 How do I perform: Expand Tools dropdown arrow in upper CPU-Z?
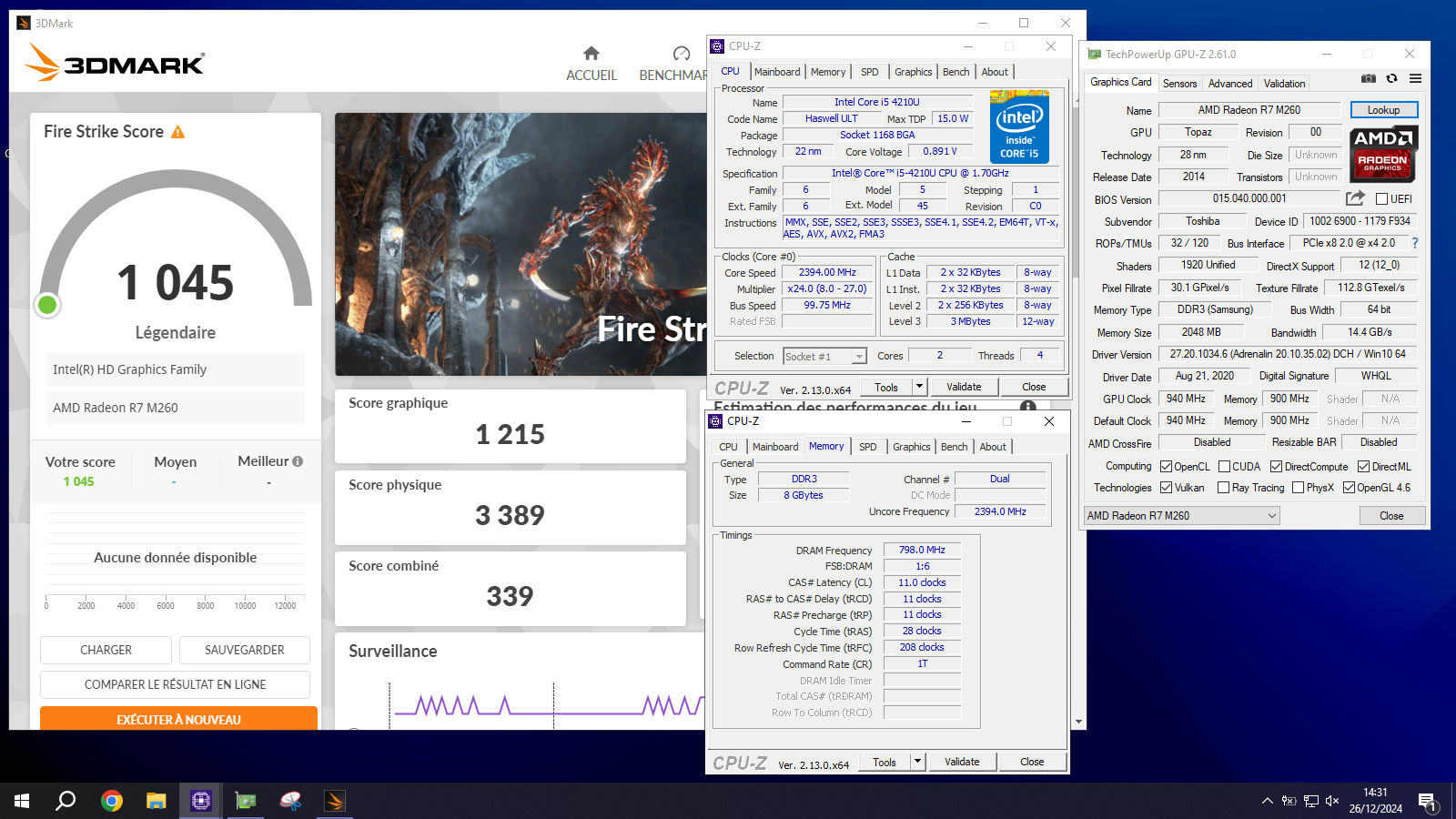pyautogui.click(x=919, y=387)
